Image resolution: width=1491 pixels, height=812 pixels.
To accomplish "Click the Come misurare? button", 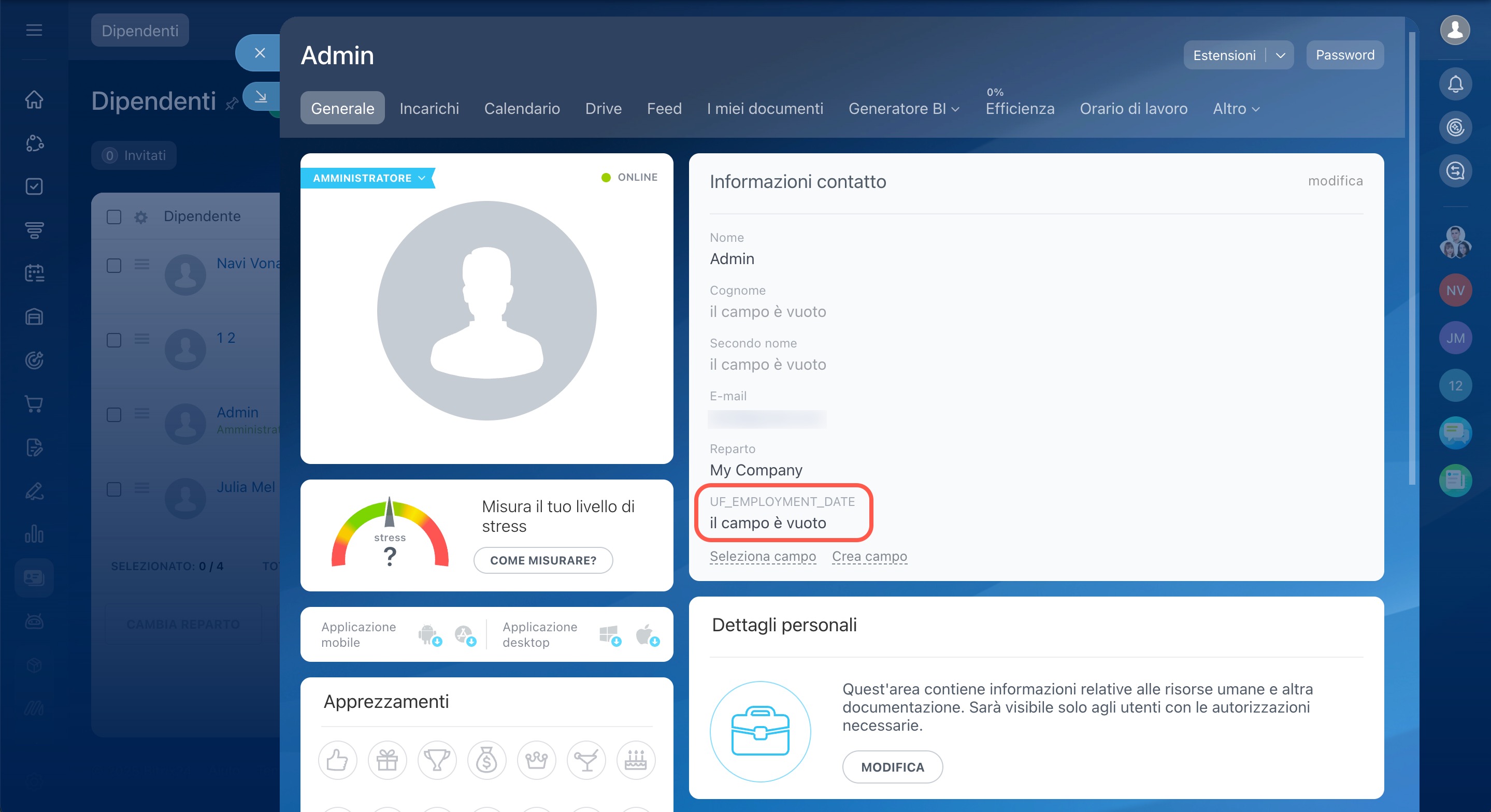I will pyautogui.click(x=542, y=560).
